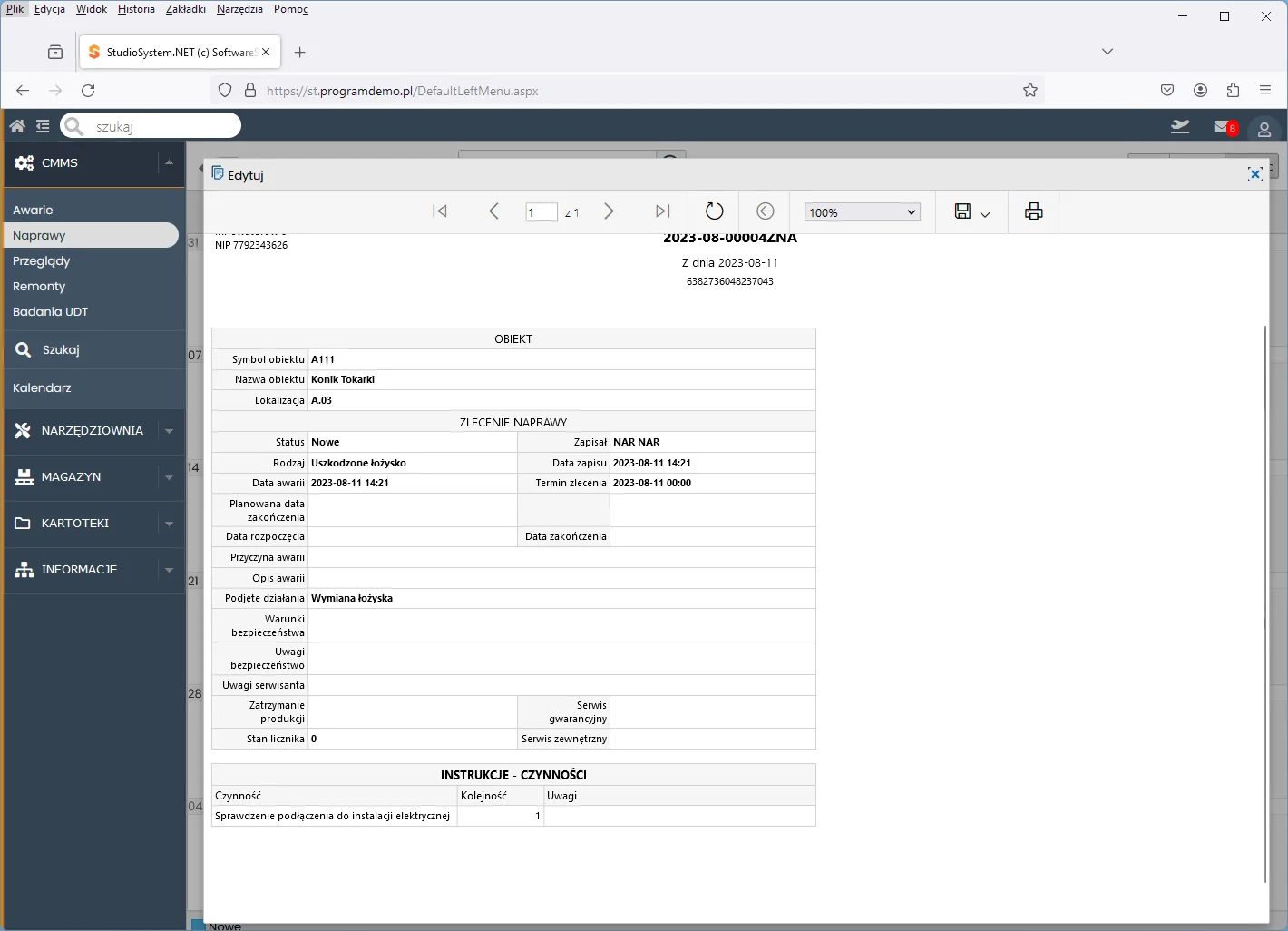Save to Pocket icon in the browser toolbar
This screenshot has width=1288, height=931.
point(1167,91)
